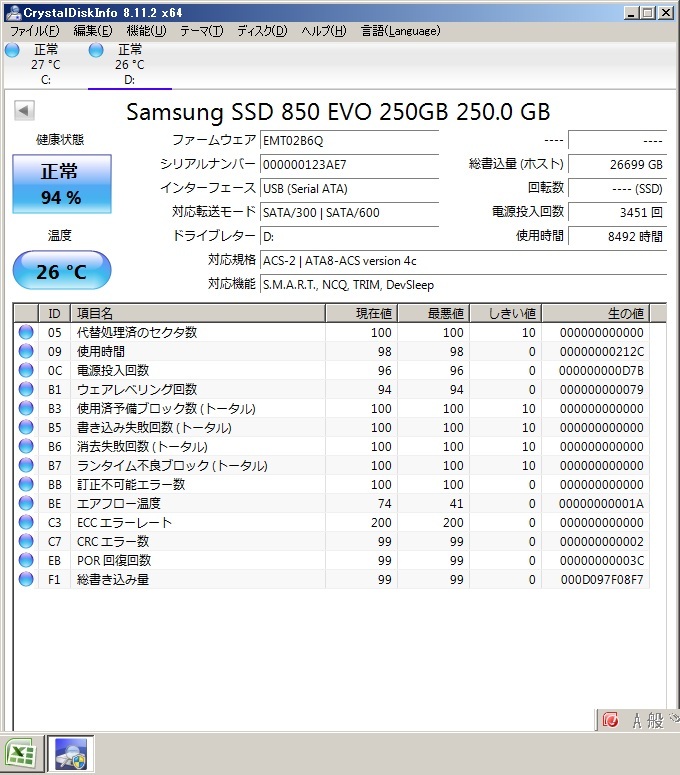680x775 pixels.
Task: Click the 現在値 column header
Action: pyautogui.click(x=362, y=313)
